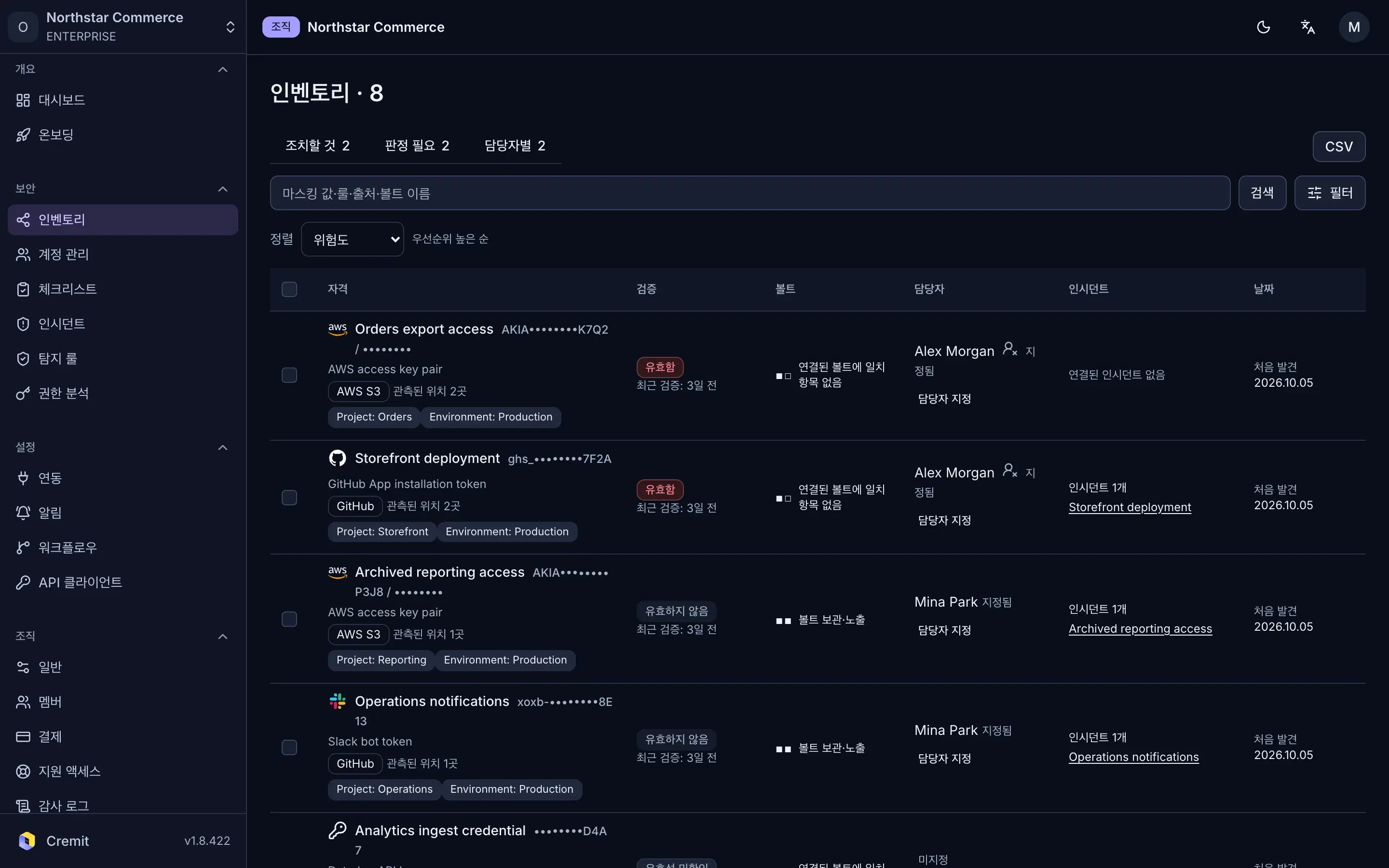Open the user avatar M menu
Viewport: 1389px width, 868px height.
click(1354, 27)
